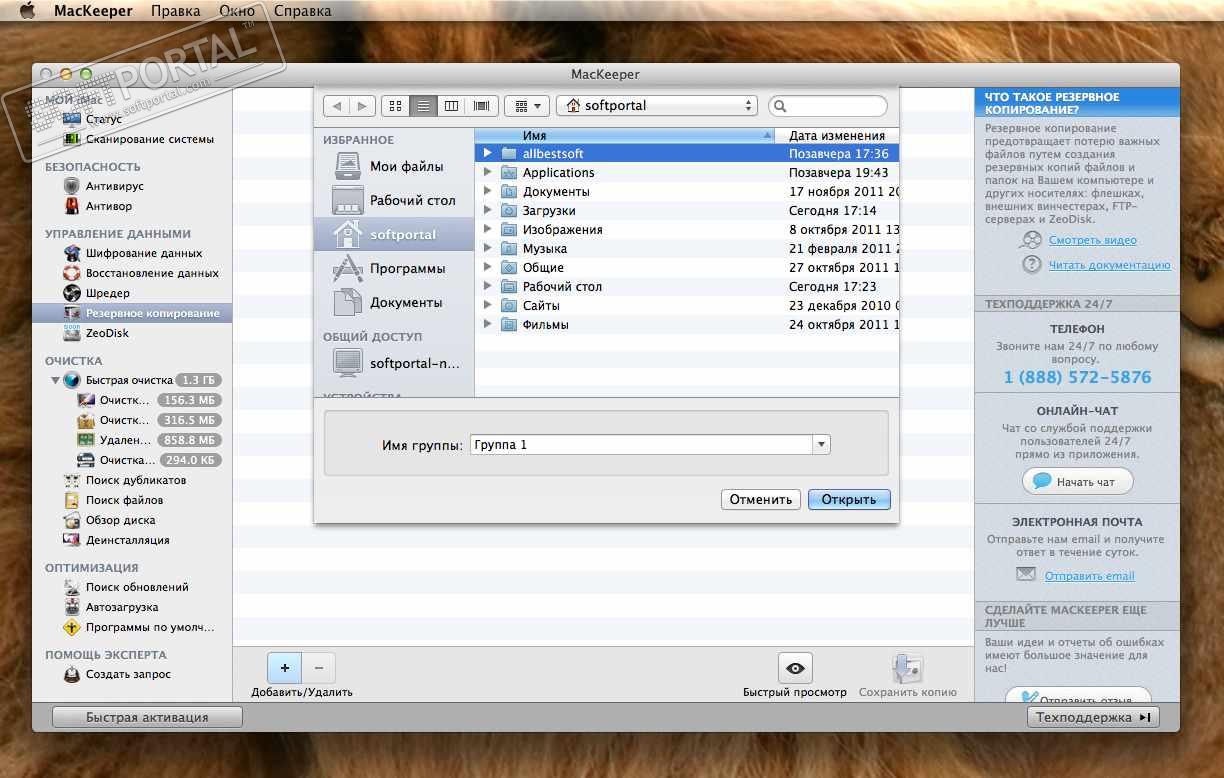The width and height of the screenshot is (1224, 778).
Task: Open ZeoDisk icon in sidebar
Action: click(72, 333)
